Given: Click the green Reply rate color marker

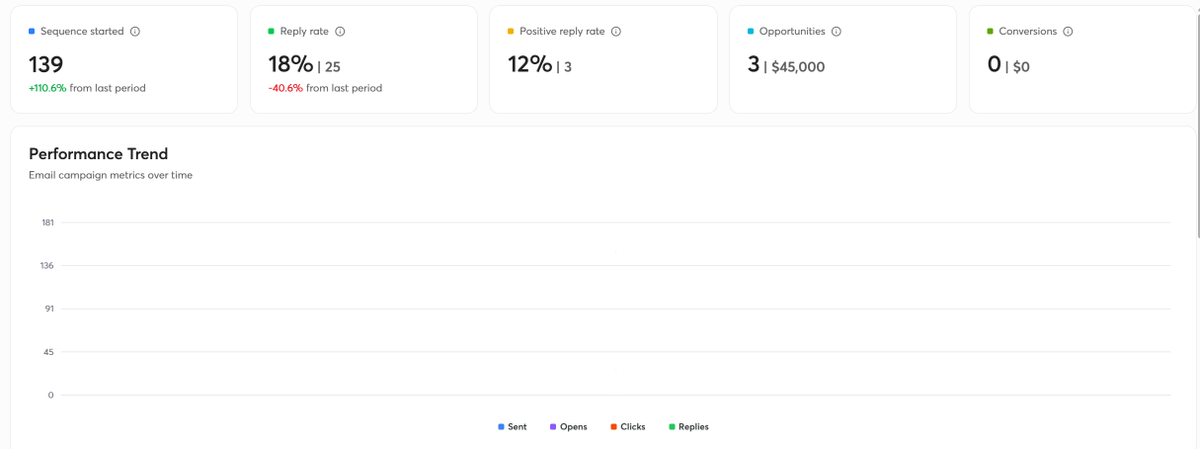Looking at the screenshot, I should 272,31.
